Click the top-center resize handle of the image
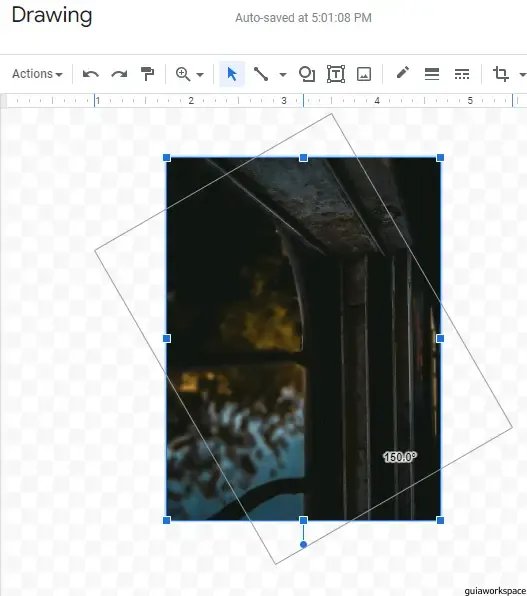 [x=303, y=157]
